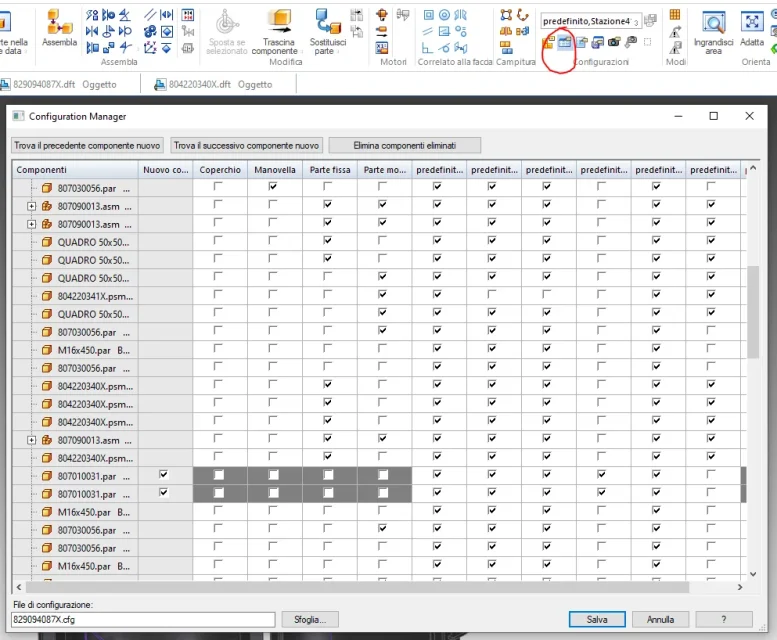777x640 pixels.
Task: Click the nested squares icon in Correlato alla faccia
Action: click(429, 15)
